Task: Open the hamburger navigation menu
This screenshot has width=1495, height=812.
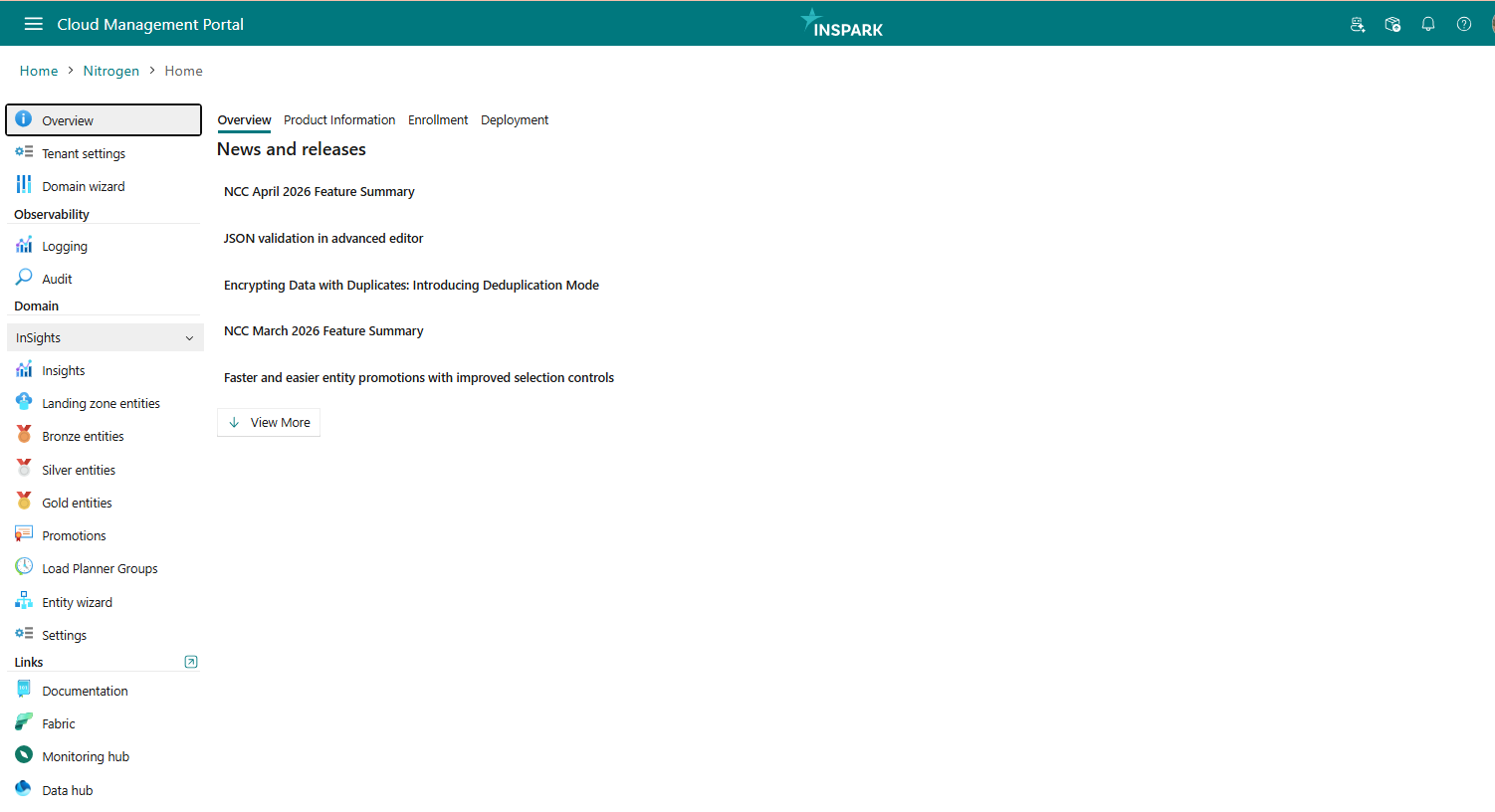Action: (x=34, y=24)
